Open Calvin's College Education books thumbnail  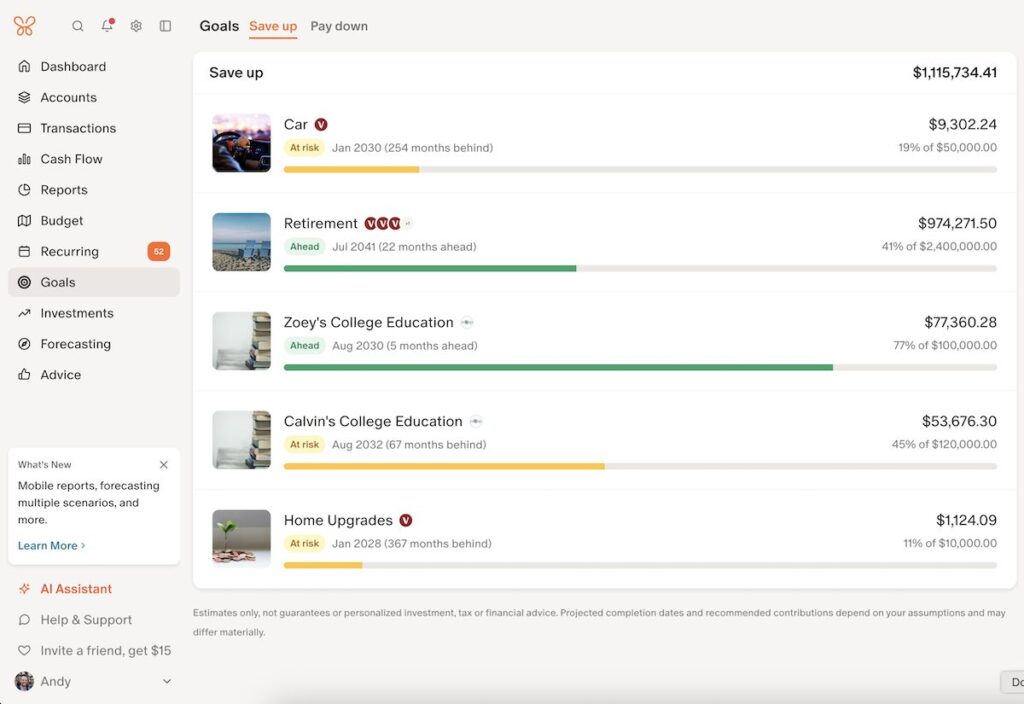pos(241,440)
